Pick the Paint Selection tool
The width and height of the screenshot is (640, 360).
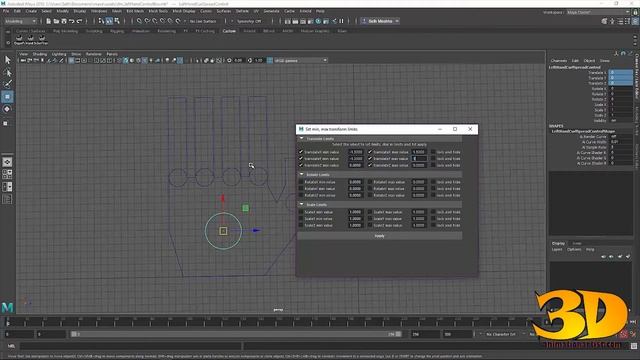click(x=7, y=84)
